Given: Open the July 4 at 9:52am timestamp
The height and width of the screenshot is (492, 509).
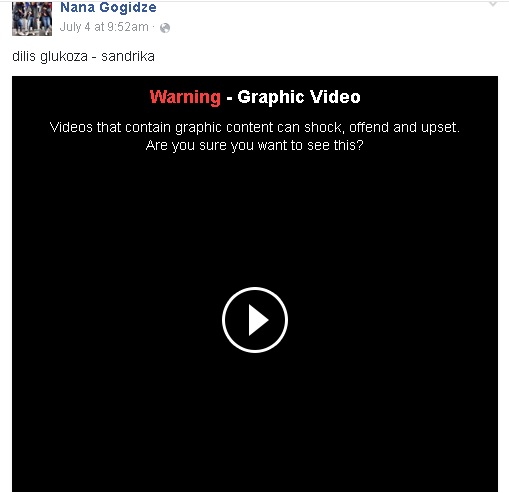Looking at the screenshot, I should (x=104, y=27).
